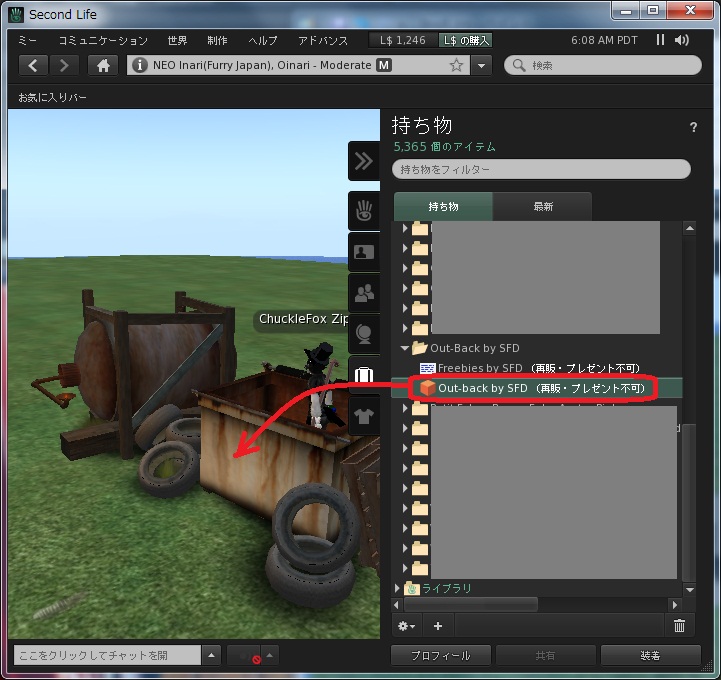Image resolution: width=721 pixels, height=680 pixels.
Task: Collapse the sidebar with the double-arrow icon
Action: (x=363, y=161)
